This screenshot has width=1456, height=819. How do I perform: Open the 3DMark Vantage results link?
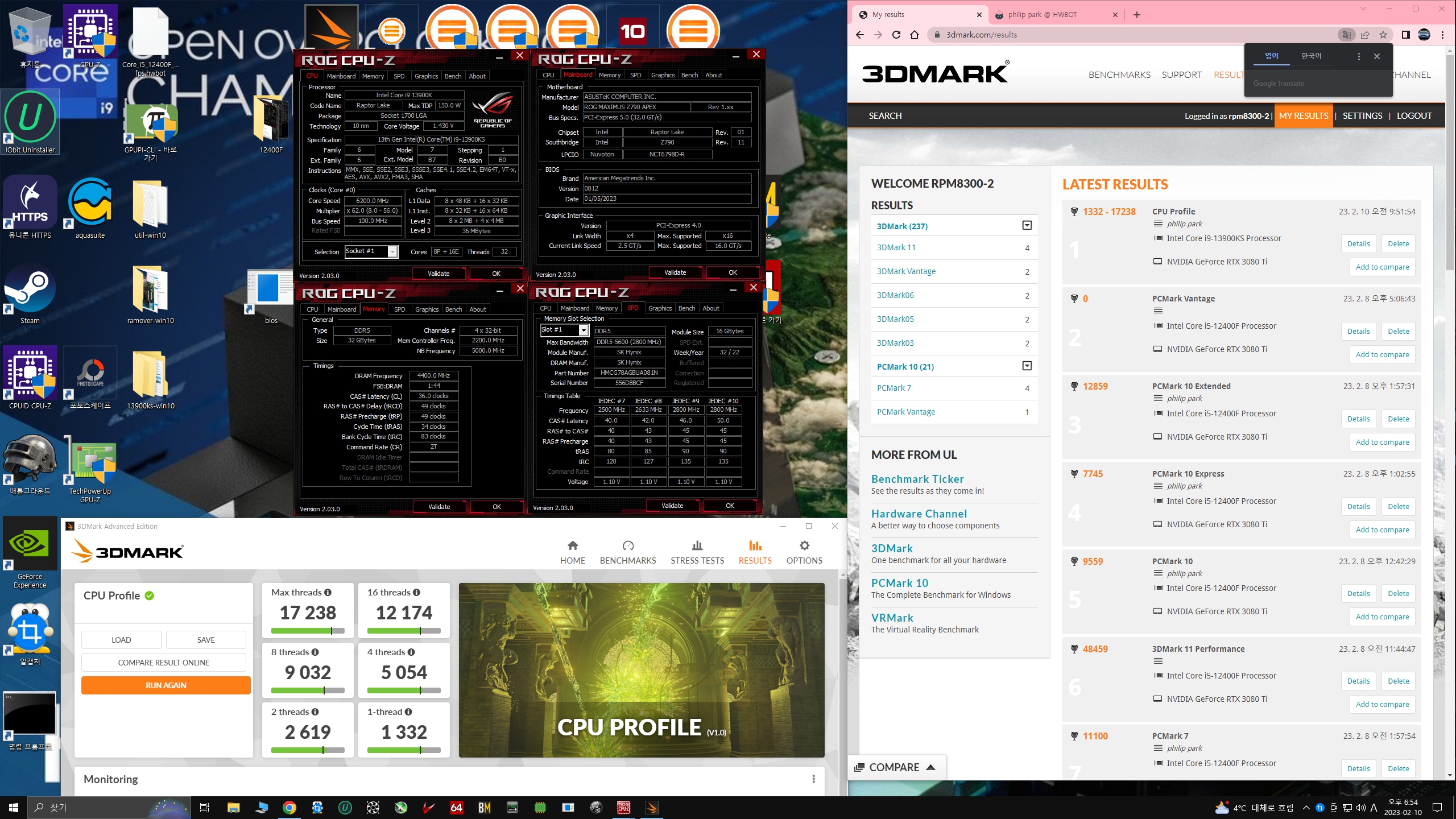pos(906,271)
